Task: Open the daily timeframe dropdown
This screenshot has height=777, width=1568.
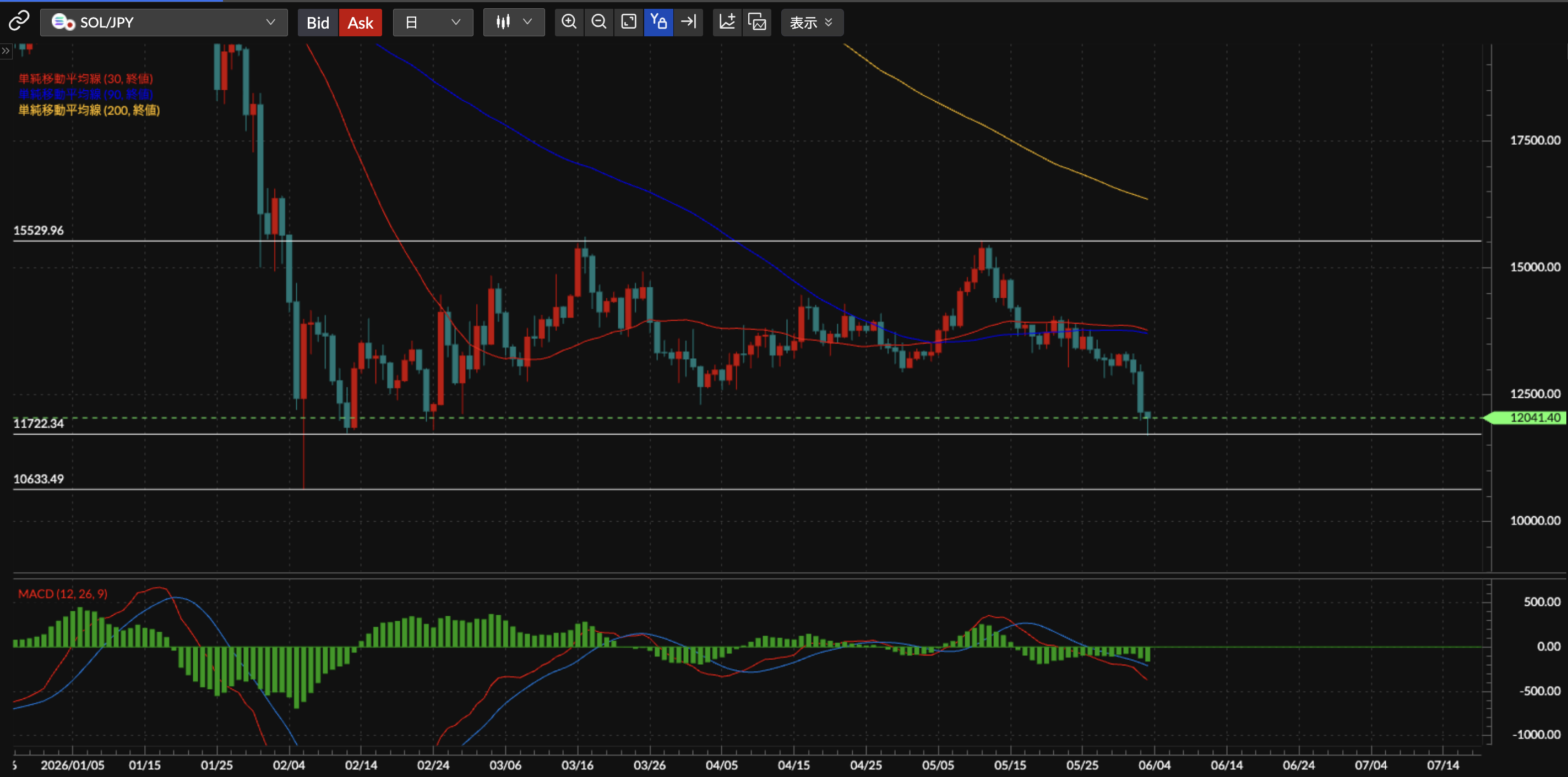Action: (433, 23)
